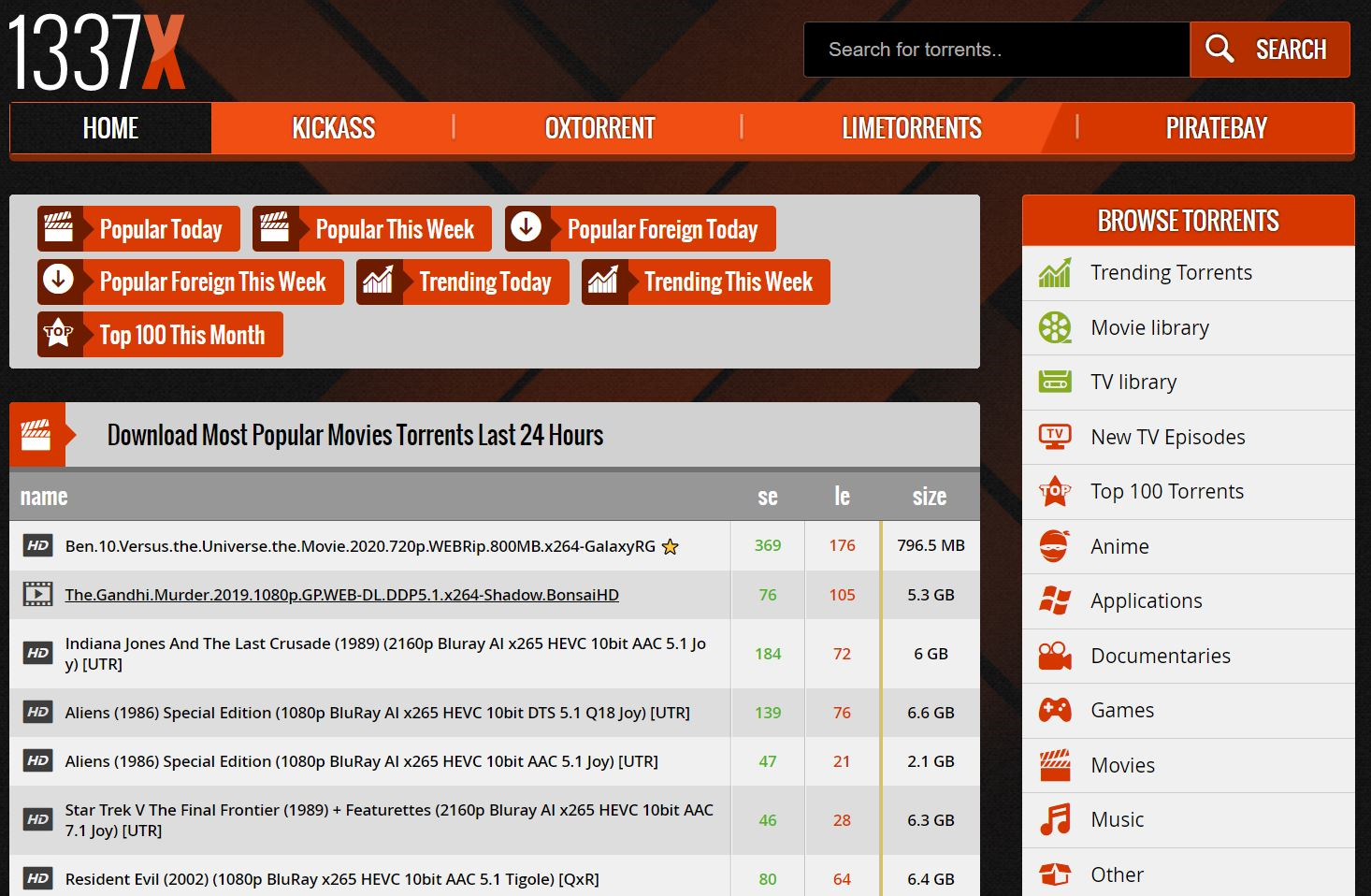
Task: Click the gamepad icon next to Games
Action: (1055, 710)
